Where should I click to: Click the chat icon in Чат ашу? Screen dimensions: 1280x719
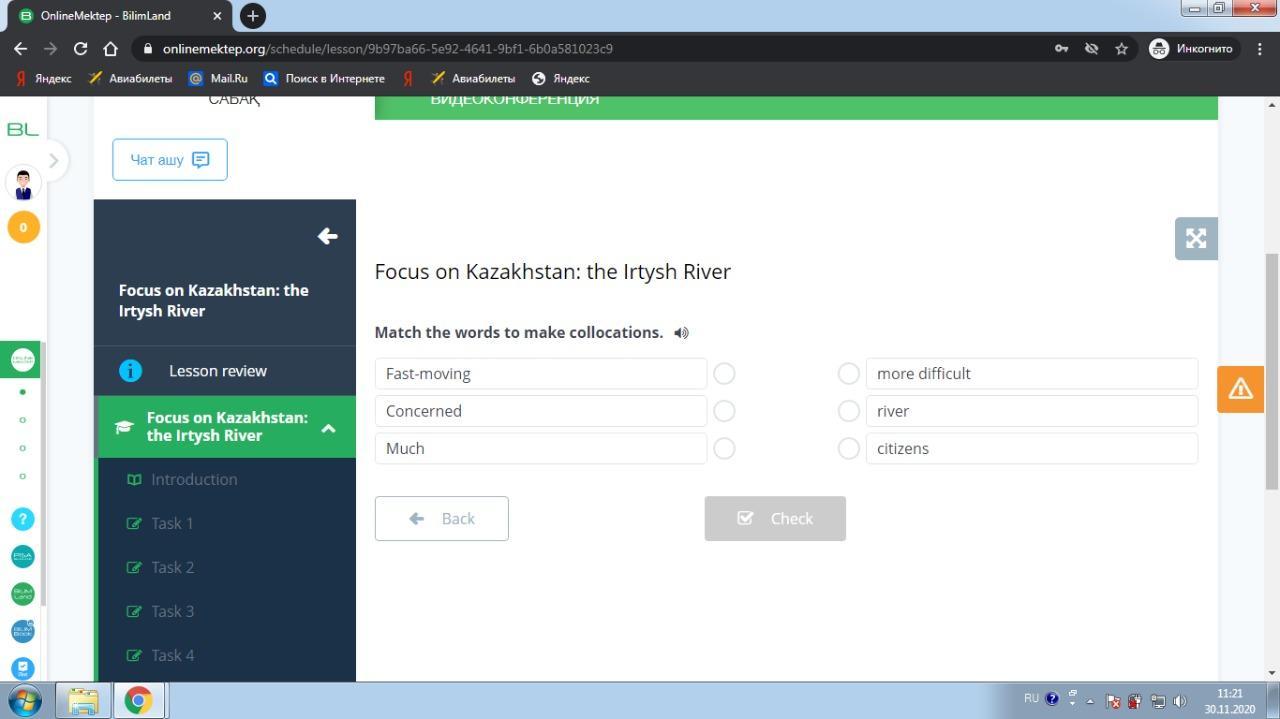click(200, 160)
